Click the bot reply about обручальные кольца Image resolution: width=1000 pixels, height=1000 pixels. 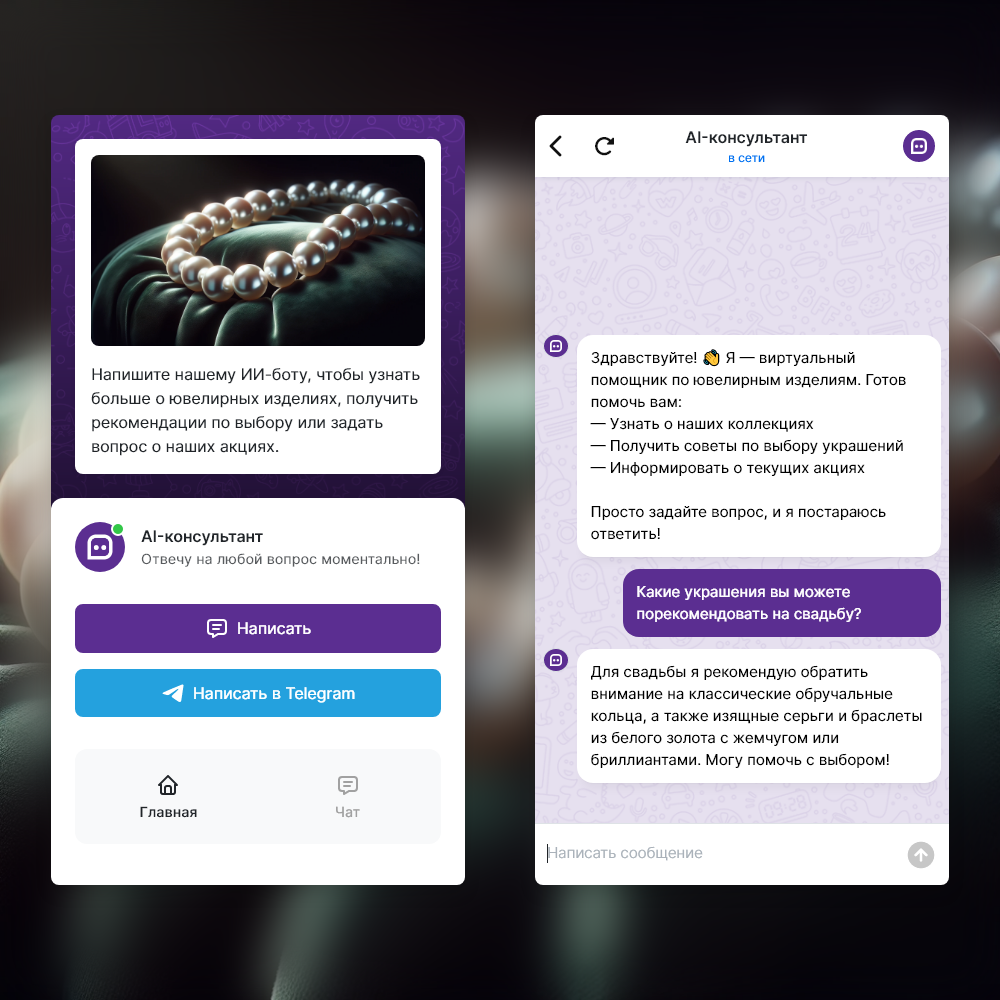[758, 716]
